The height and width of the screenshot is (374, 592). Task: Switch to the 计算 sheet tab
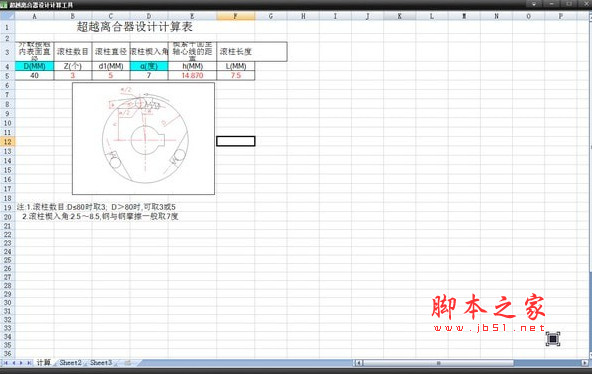(x=43, y=363)
